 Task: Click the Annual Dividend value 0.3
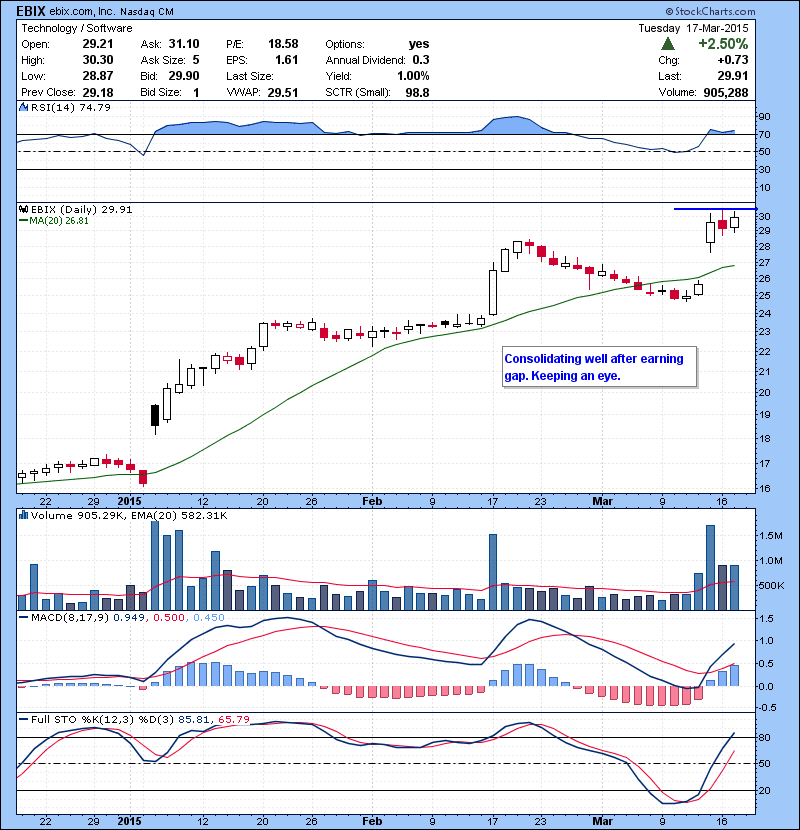pos(421,60)
